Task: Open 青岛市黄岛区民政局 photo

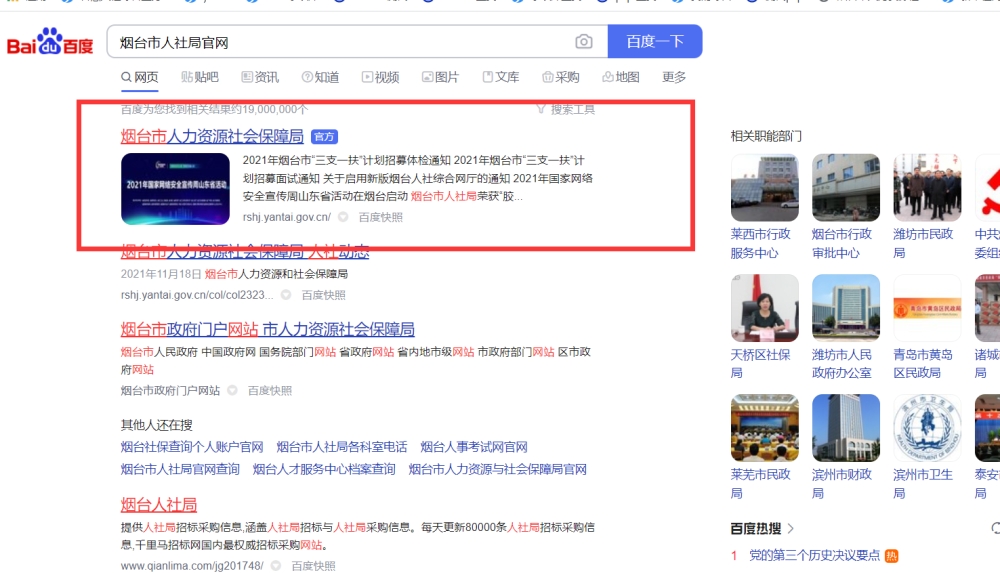Action: point(927,308)
